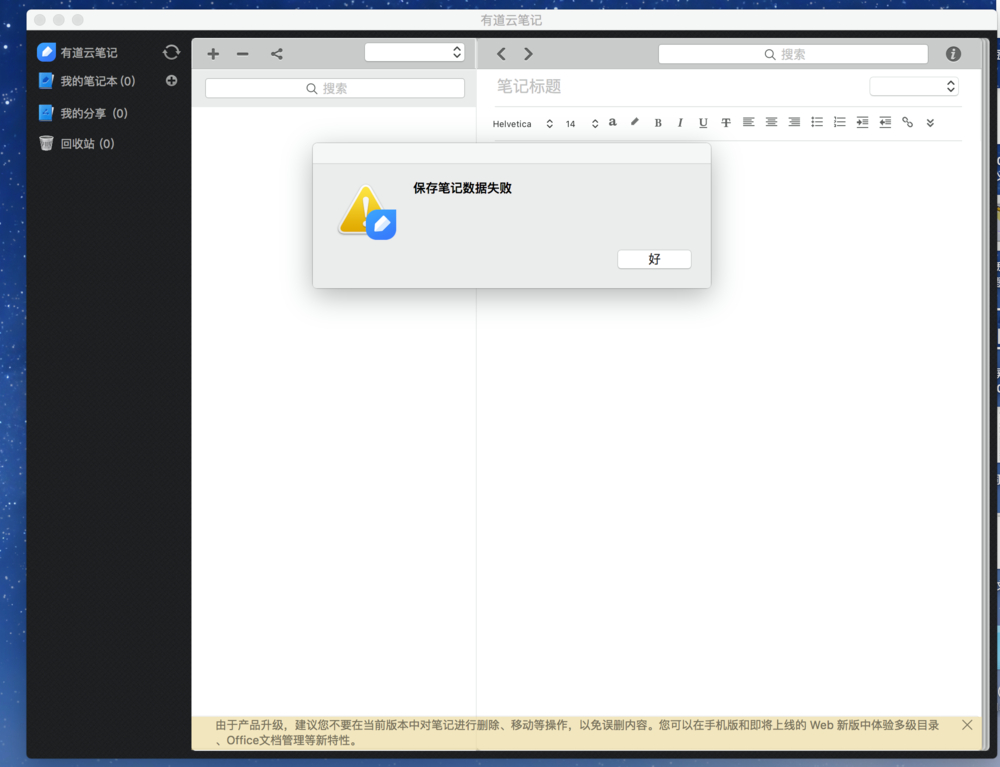This screenshot has height=767, width=1000.
Task: Add a notebook with the plus beside 我的笔记本
Action: 172,81
